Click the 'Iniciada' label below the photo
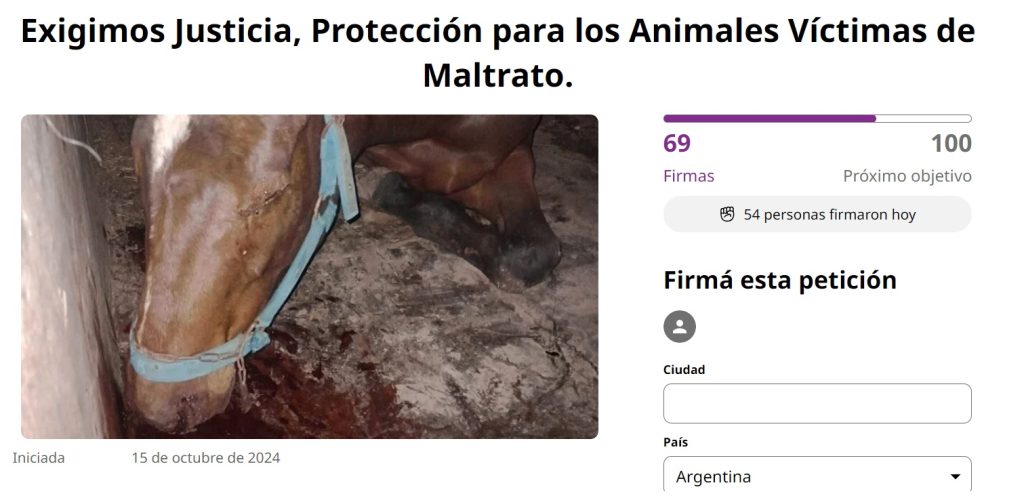This screenshot has width=1024, height=498. tap(39, 458)
